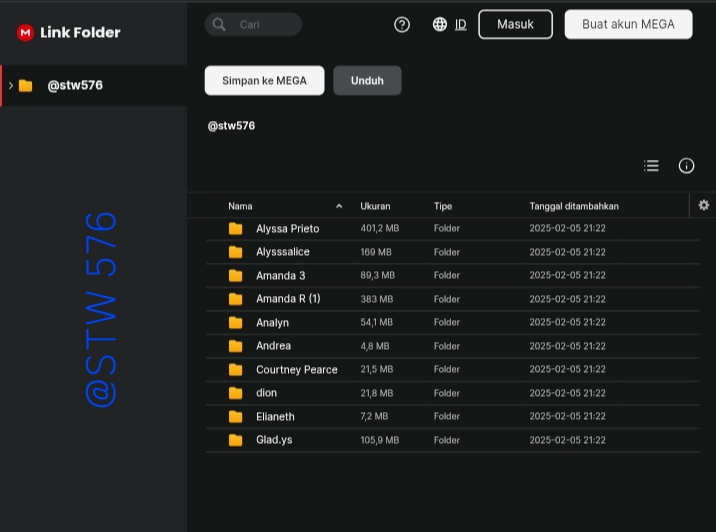
Task: Expand the @stw576 tree chevron
Action: point(11,85)
